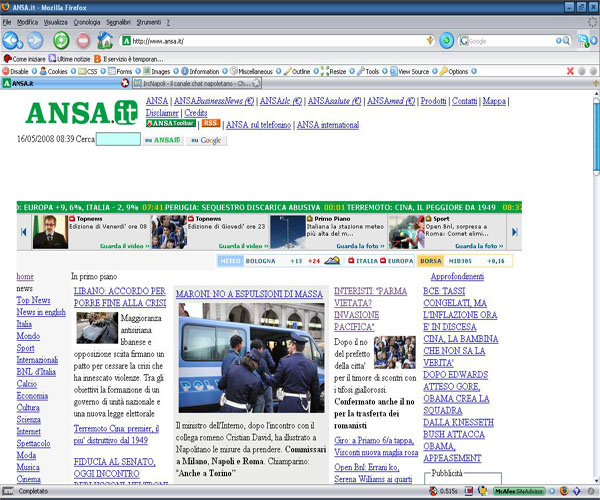Screen dimensions: 600x500
Task: Open the Home page icon
Action: pyautogui.click(x=105, y=40)
